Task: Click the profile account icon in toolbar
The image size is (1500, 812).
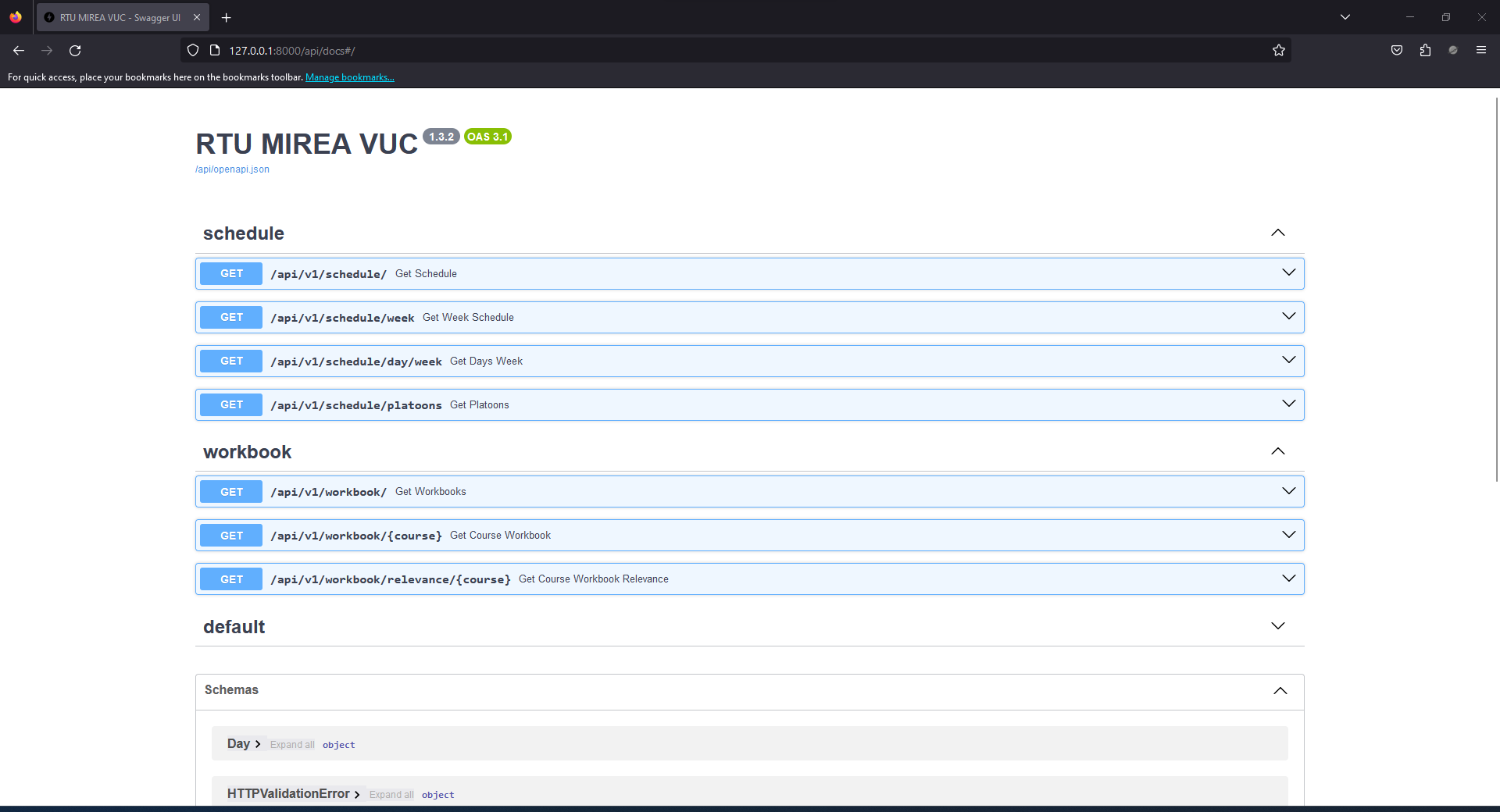Action: 1453,51
